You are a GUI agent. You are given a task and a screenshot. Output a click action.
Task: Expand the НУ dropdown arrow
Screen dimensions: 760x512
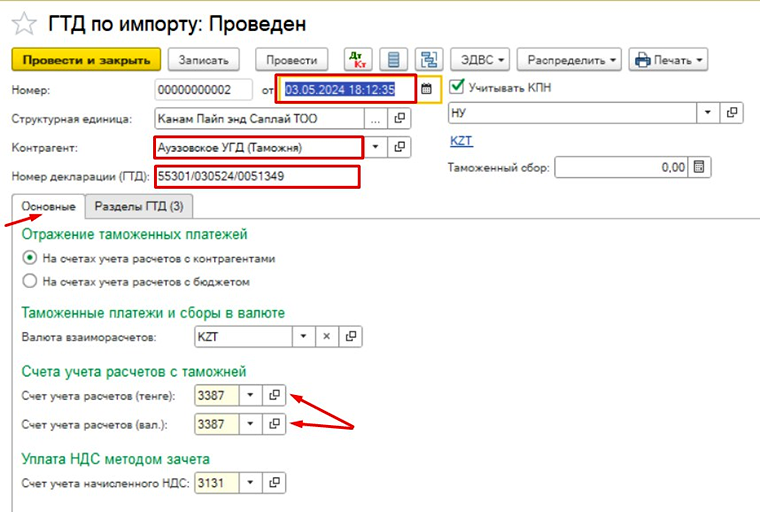pos(708,113)
